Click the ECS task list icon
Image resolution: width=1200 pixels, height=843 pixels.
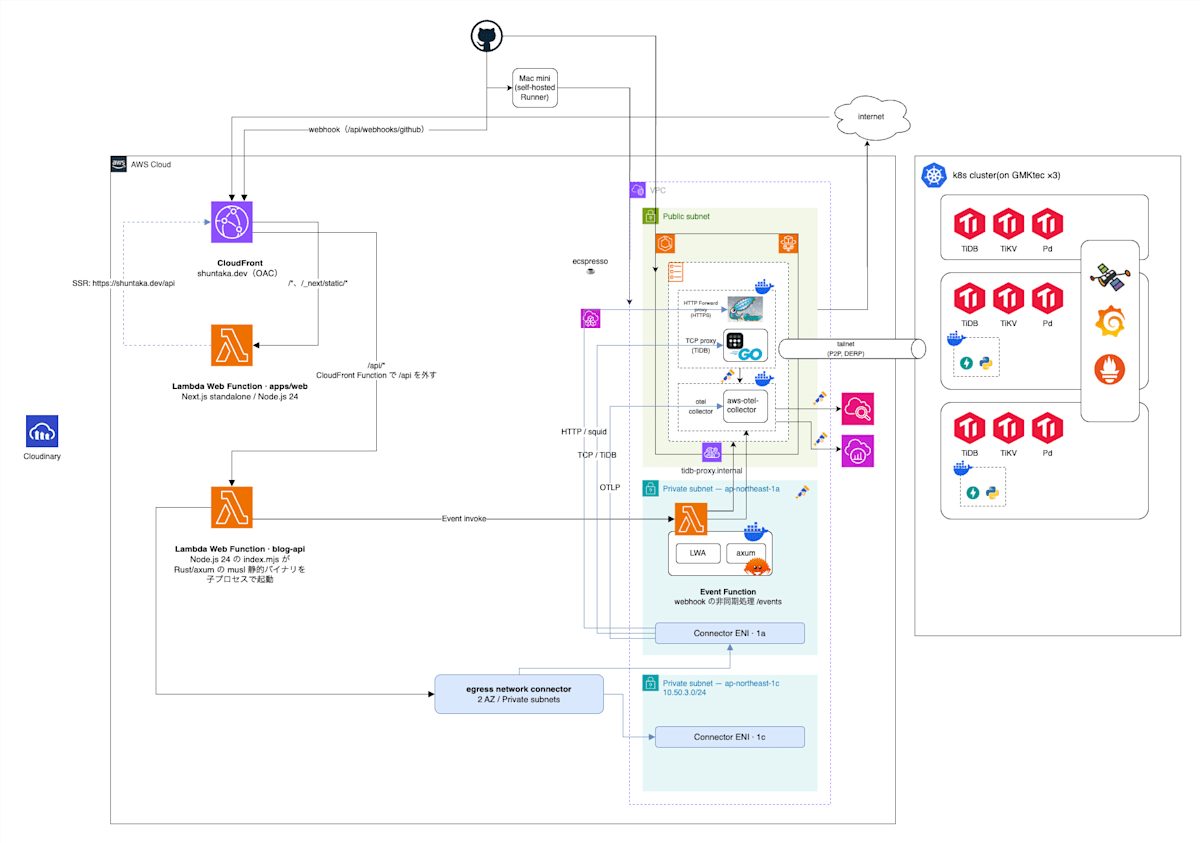tap(675, 271)
